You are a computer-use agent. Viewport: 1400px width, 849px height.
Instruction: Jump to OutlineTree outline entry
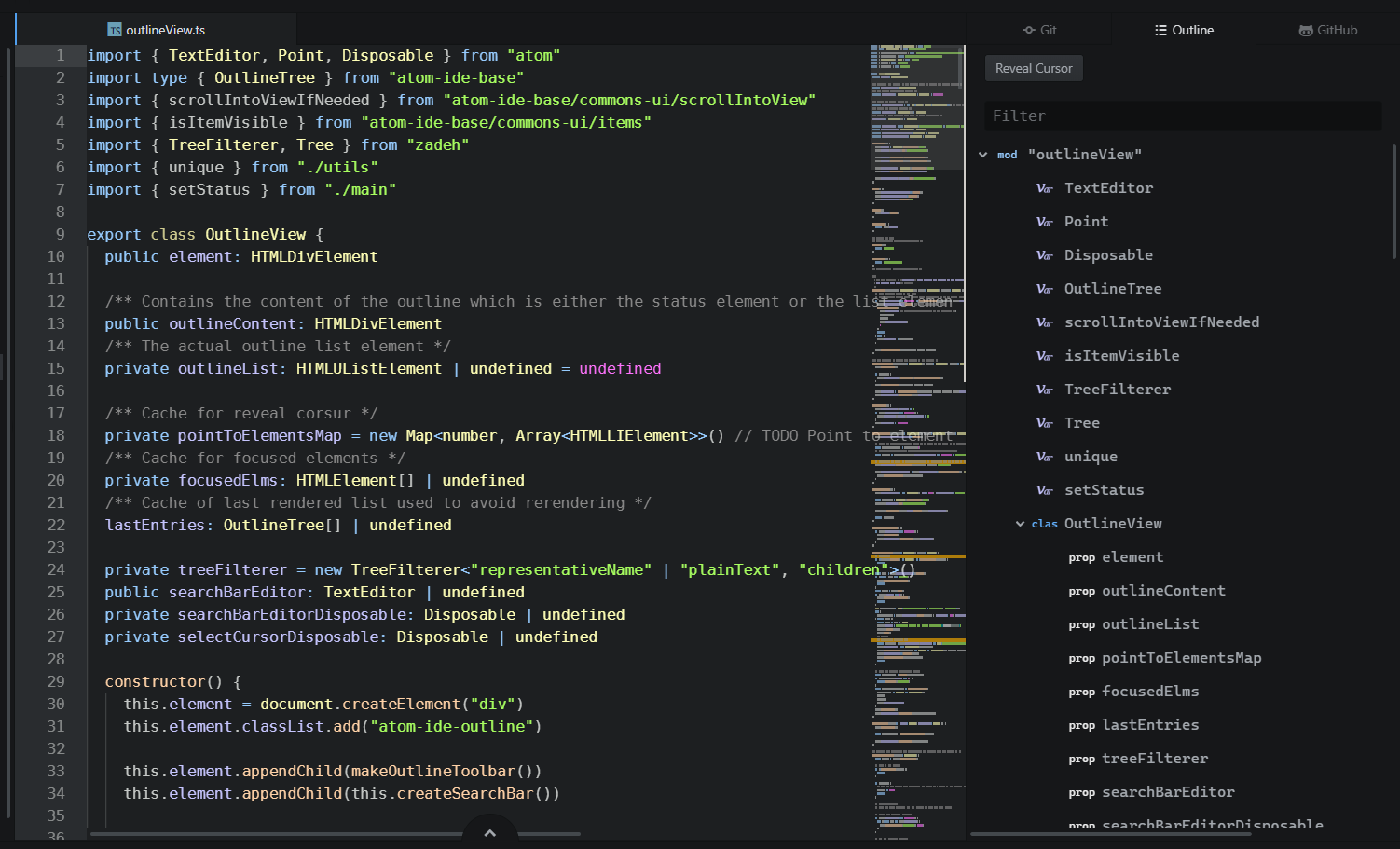(1114, 289)
